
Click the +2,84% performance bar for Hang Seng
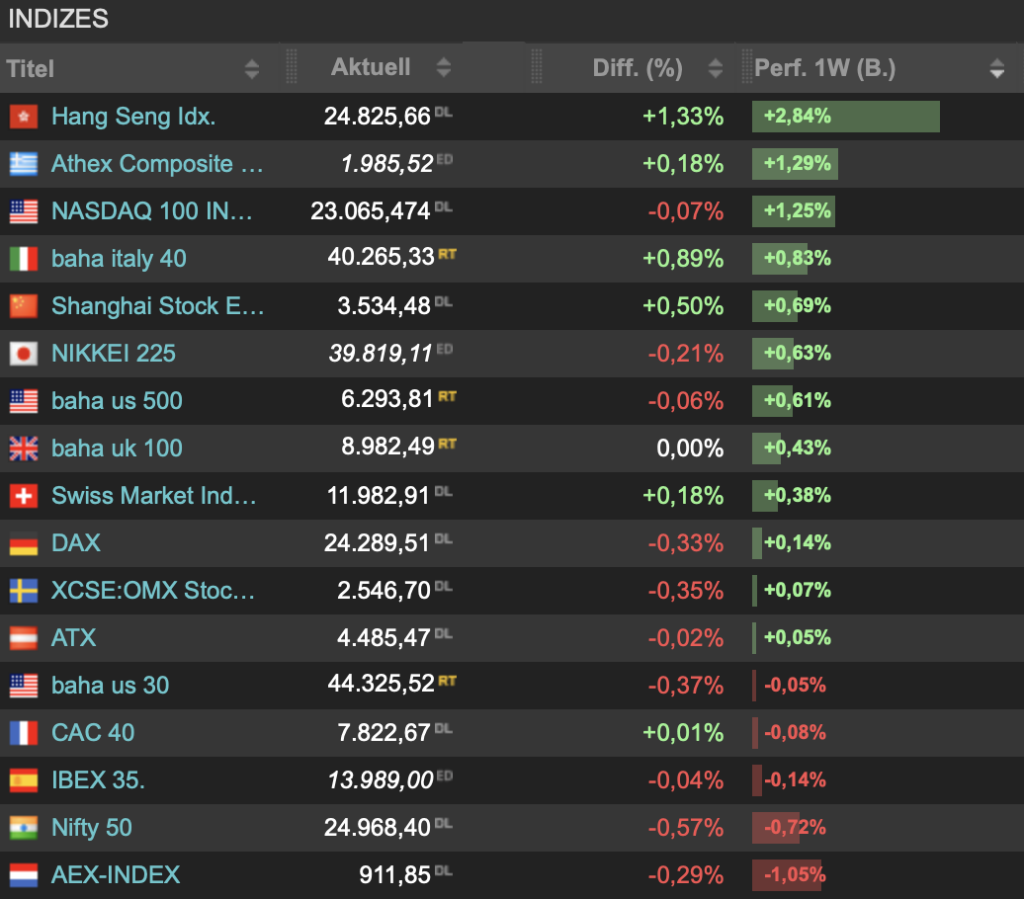pos(846,117)
